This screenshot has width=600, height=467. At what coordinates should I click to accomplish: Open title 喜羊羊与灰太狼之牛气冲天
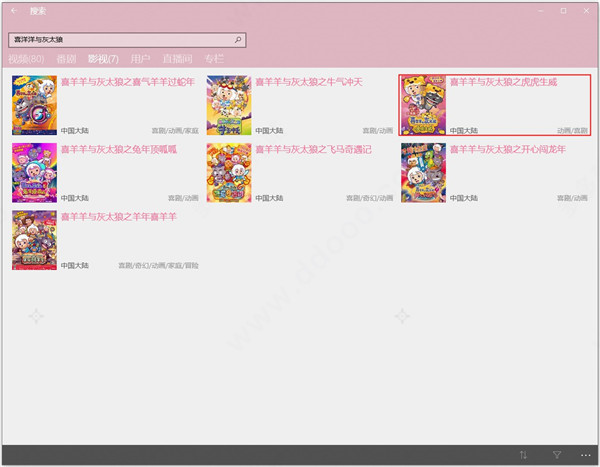(309, 82)
